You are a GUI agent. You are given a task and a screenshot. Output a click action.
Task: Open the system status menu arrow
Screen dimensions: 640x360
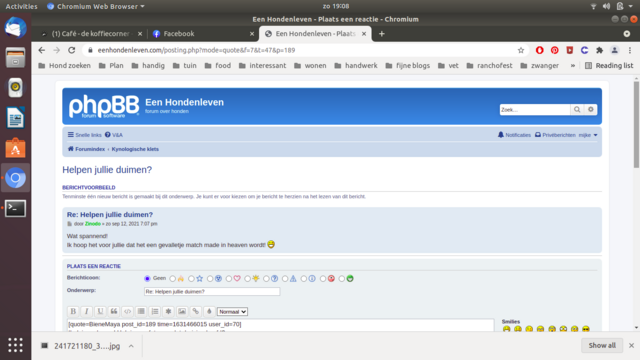coord(631,6)
